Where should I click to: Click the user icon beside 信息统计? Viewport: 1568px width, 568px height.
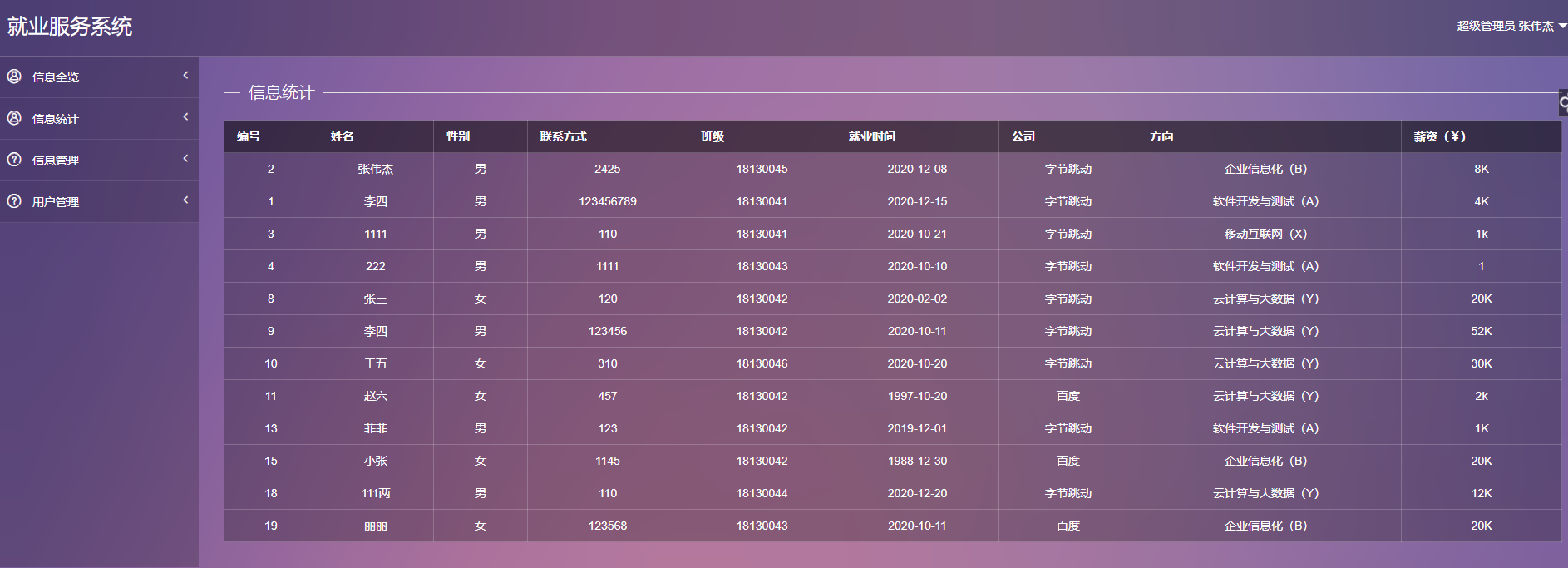pyautogui.click(x=14, y=118)
